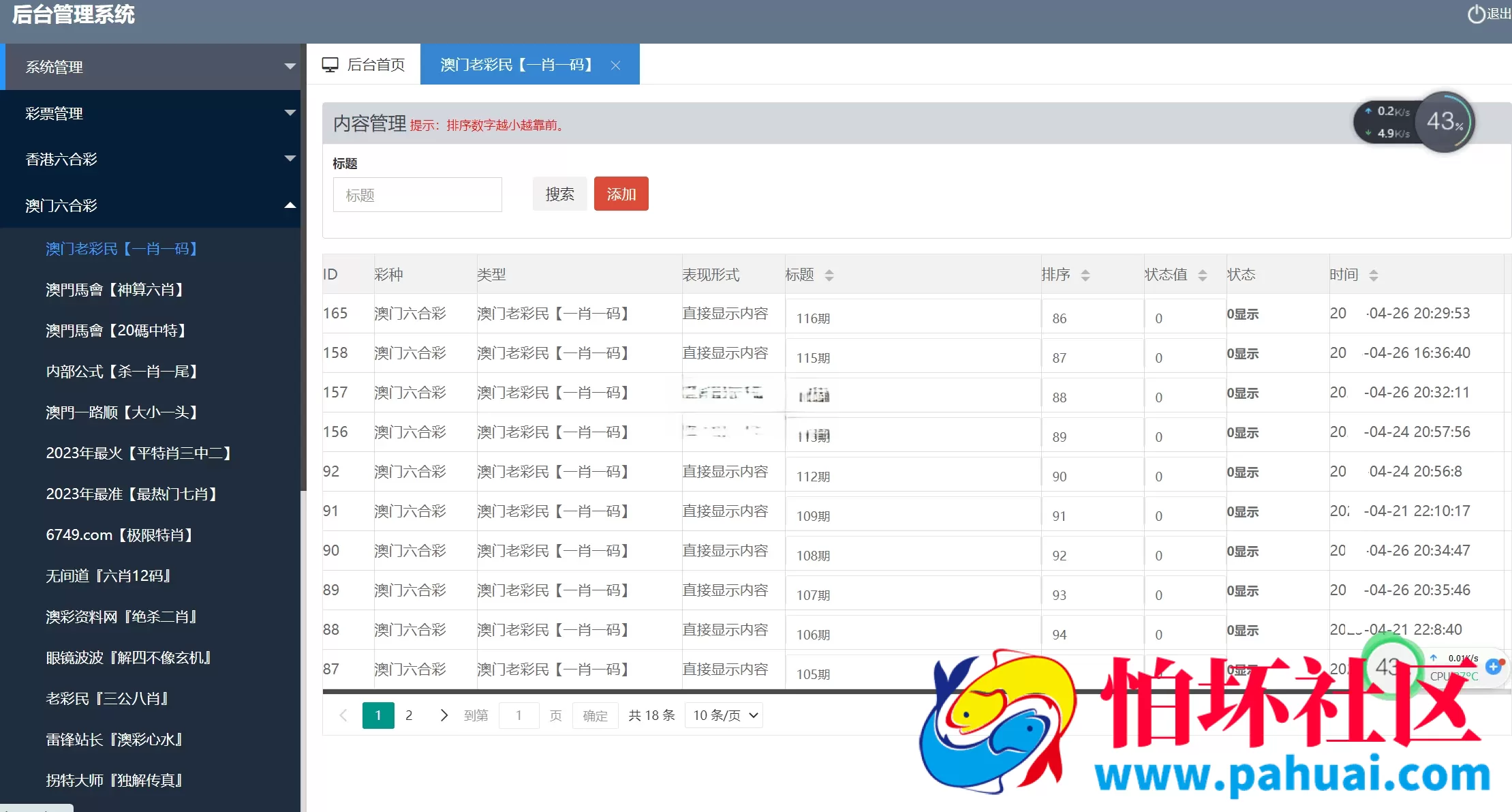This screenshot has width=1512, height=812.
Task: Open 2023年最准【最热门七肖】 in sidebar
Action: 131,494
